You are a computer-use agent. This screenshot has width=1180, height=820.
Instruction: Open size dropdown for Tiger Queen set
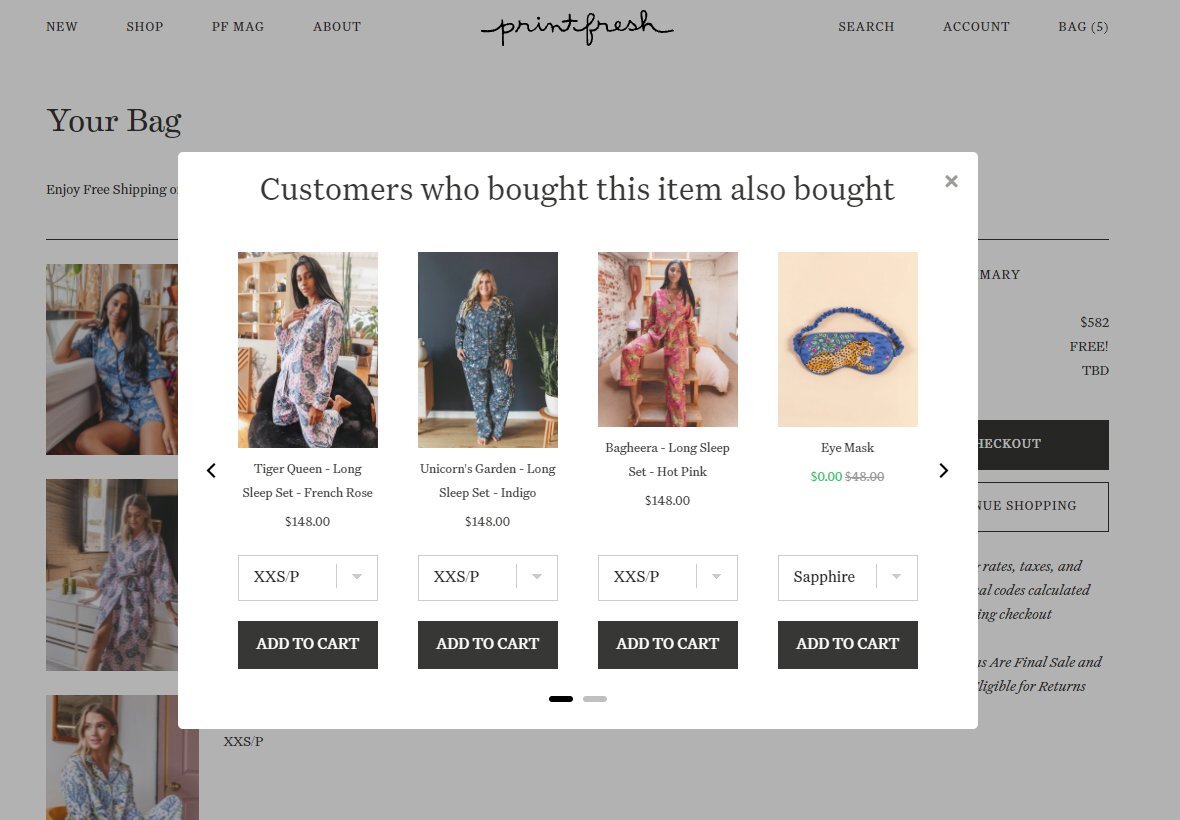coord(308,578)
